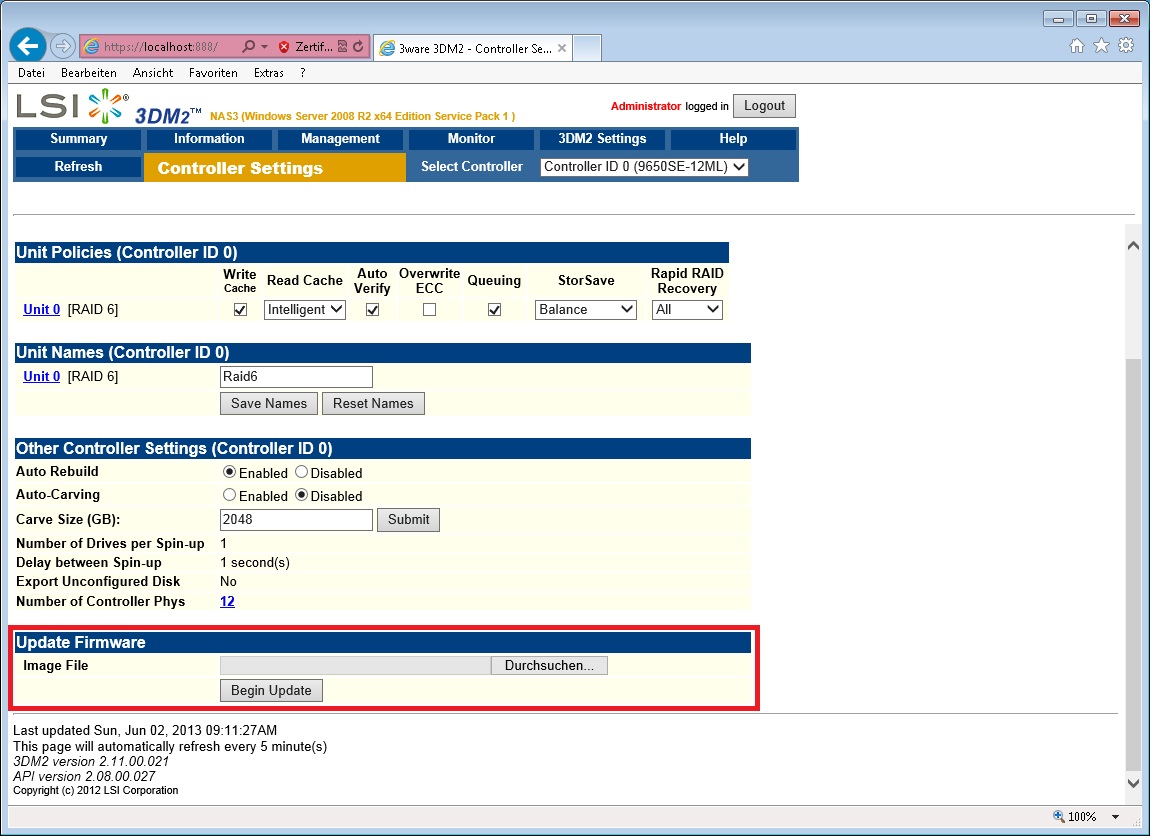Open the Management navigation tab
The image size is (1150, 836).
coord(340,139)
